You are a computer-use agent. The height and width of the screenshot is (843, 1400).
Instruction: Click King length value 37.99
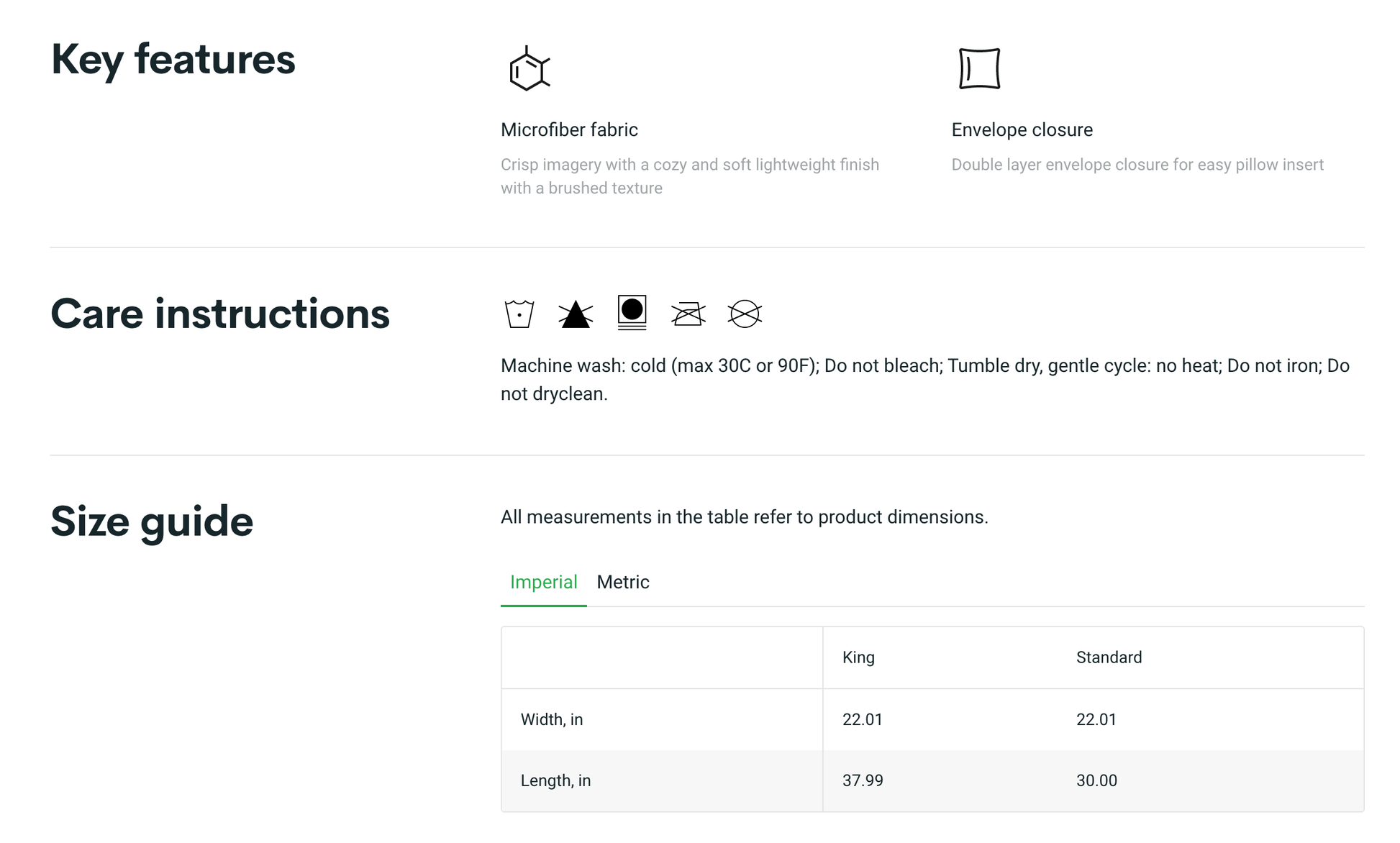pyautogui.click(x=863, y=780)
